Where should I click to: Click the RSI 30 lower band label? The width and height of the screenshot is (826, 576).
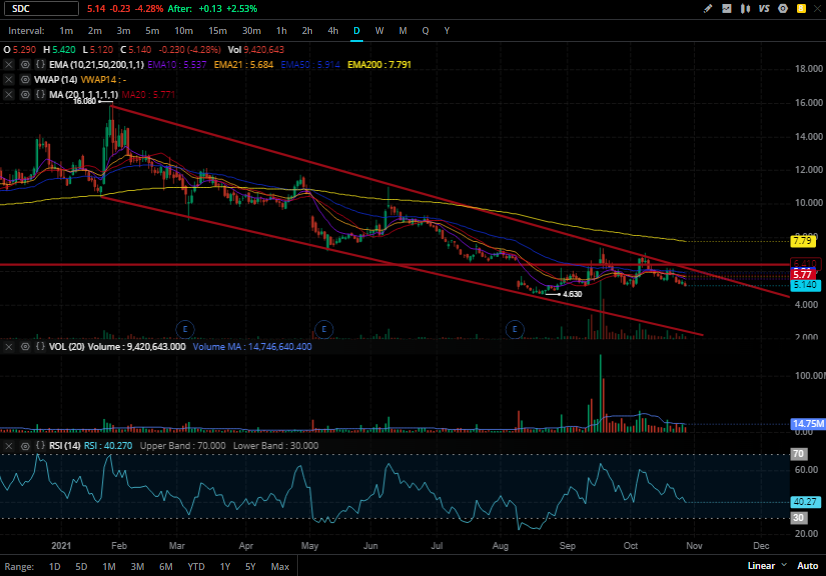799,518
